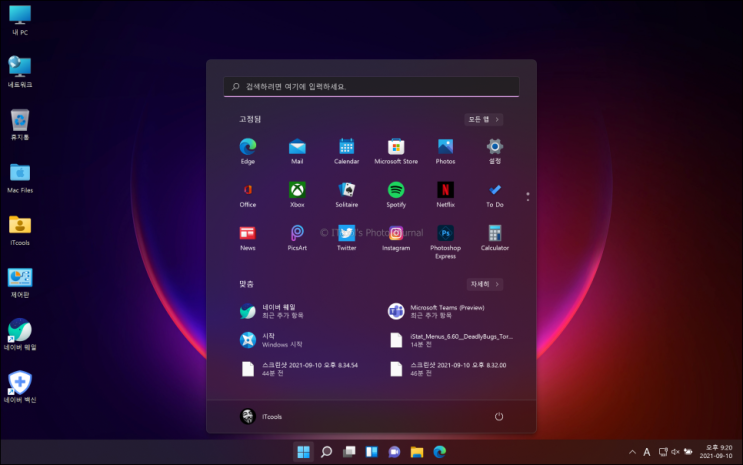Launch Instagram
Viewport: 743px width, 465px height.
pyautogui.click(x=396, y=237)
